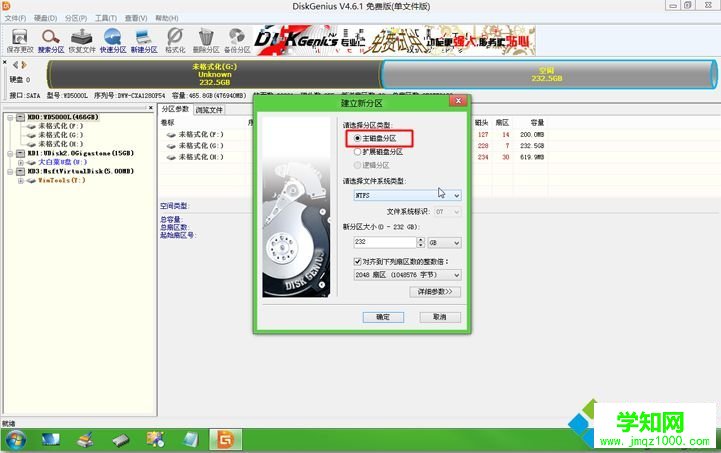Open the 查看(V) menu

(136, 18)
